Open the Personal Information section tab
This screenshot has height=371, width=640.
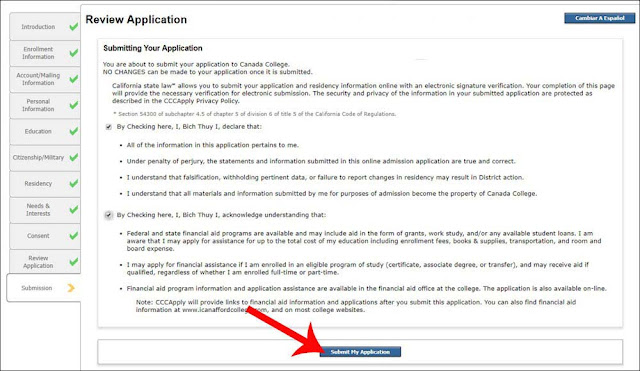click(45, 105)
